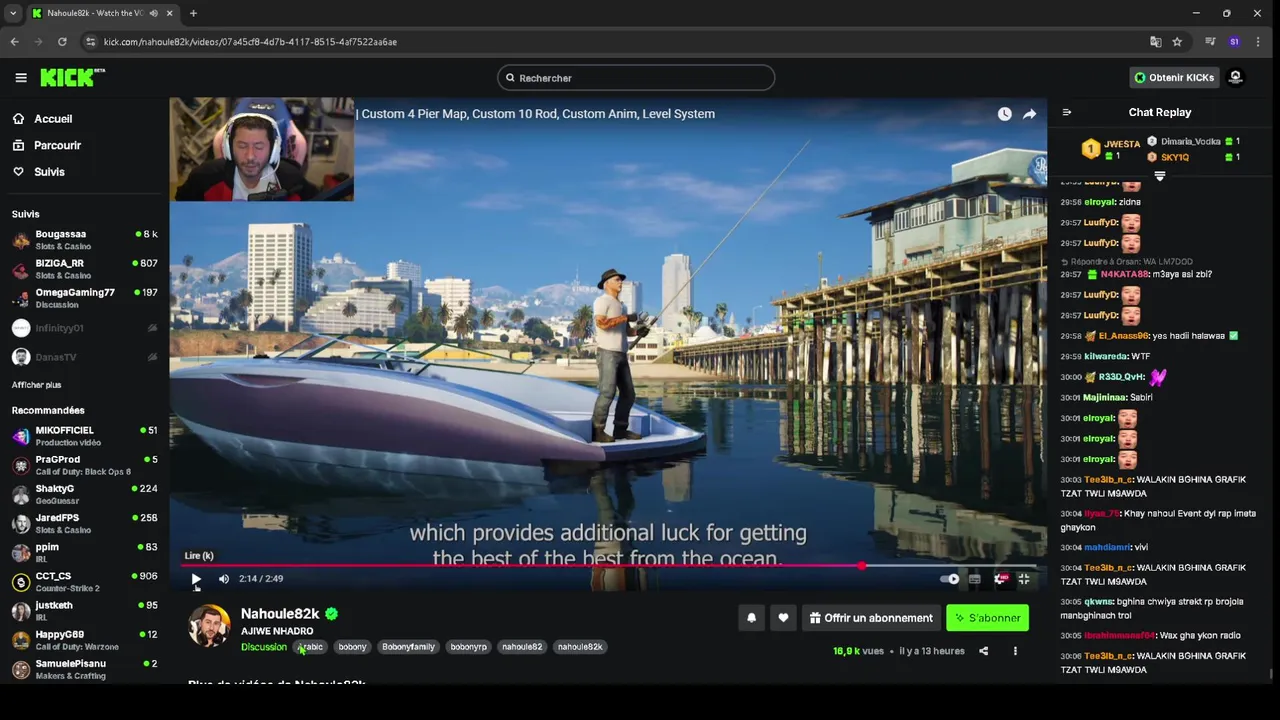Click the KICK logo
Image resolution: width=1280 pixels, height=720 pixels.
[x=72, y=77]
